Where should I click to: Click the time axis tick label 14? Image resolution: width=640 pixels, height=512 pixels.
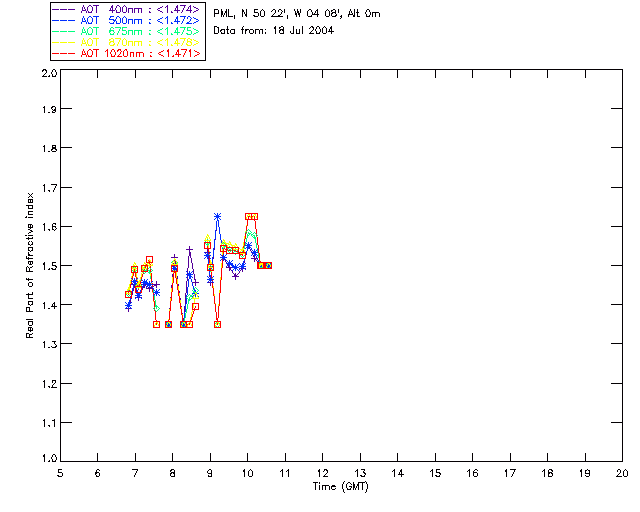click(x=398, y=473)
